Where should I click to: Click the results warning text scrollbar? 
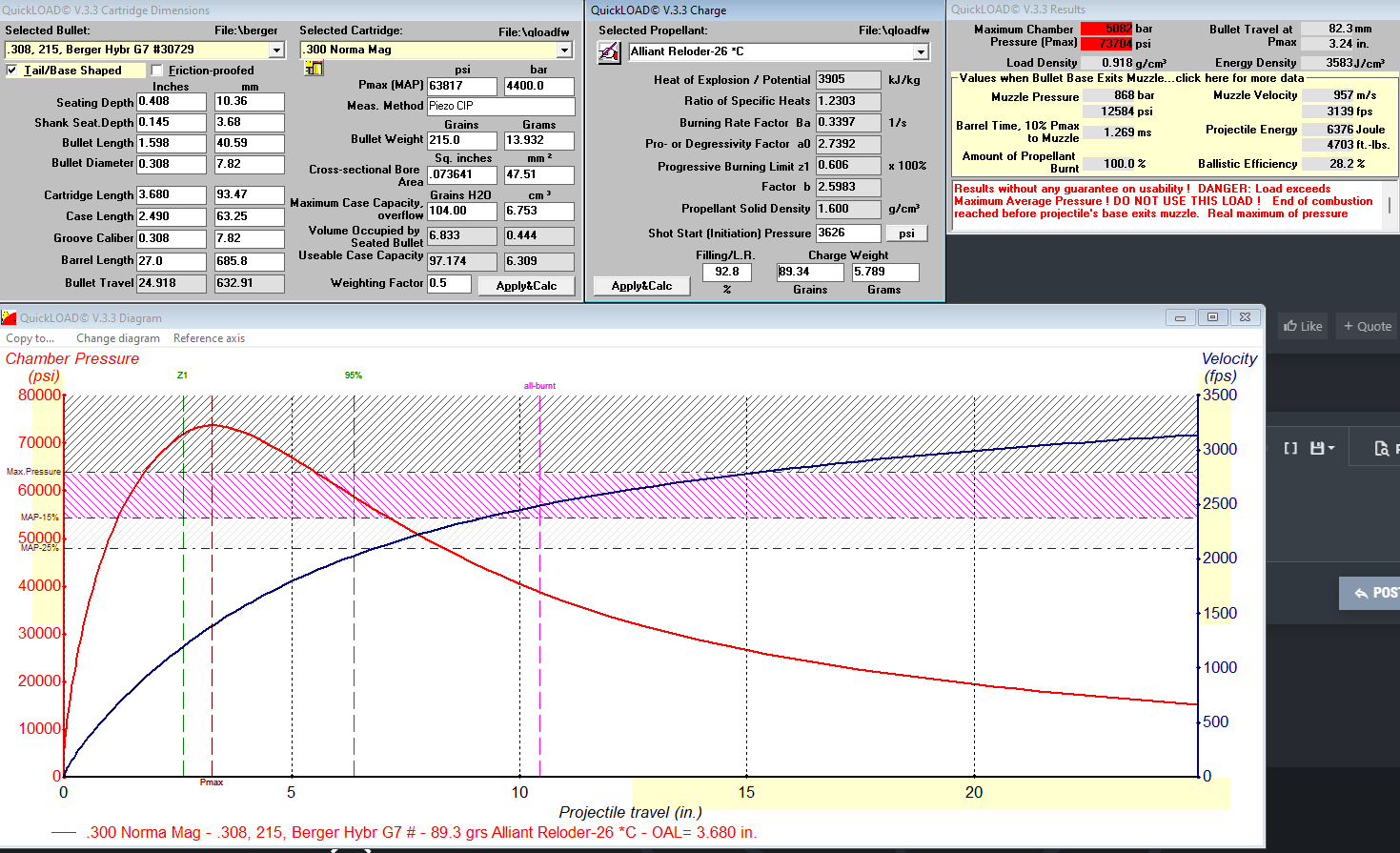tap(1390, 206)
